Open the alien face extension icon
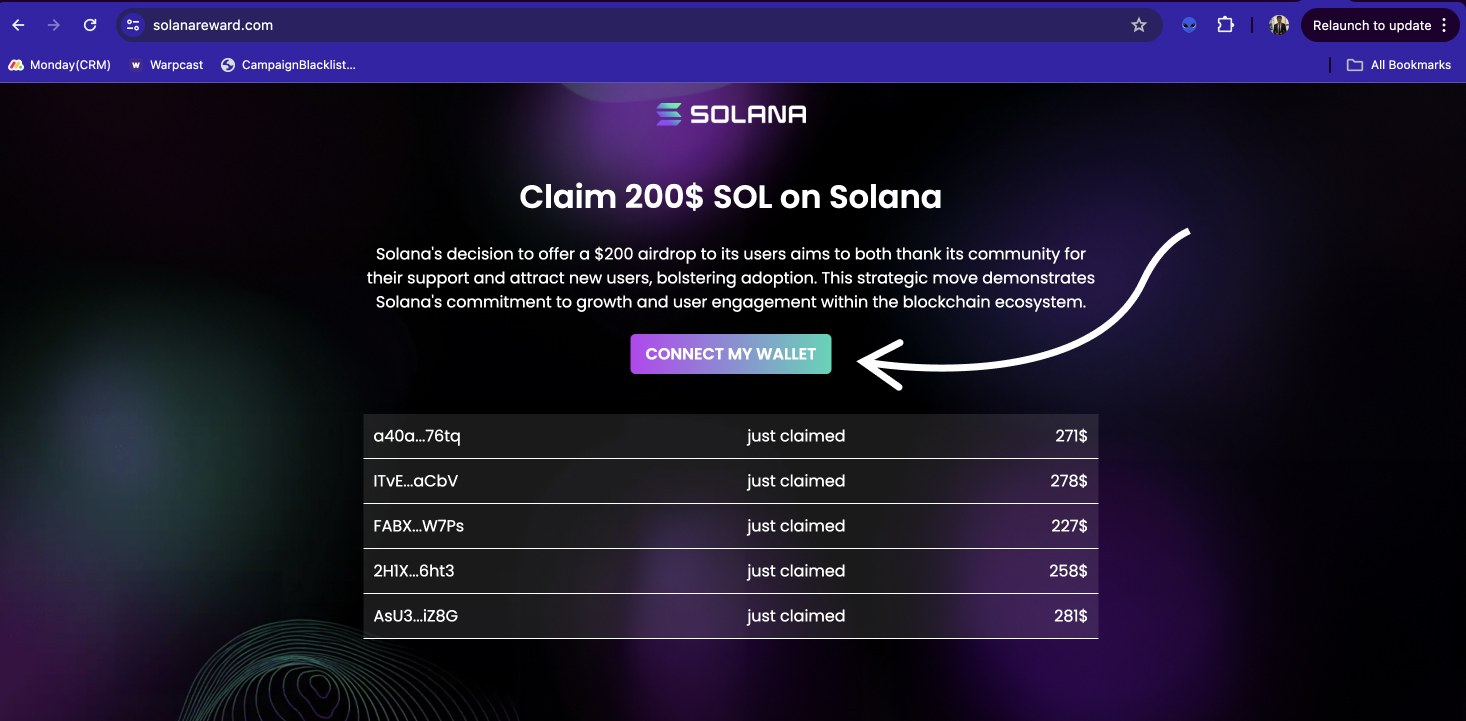The height and width of the screenshot is (721, 1466). point(1189,25)
